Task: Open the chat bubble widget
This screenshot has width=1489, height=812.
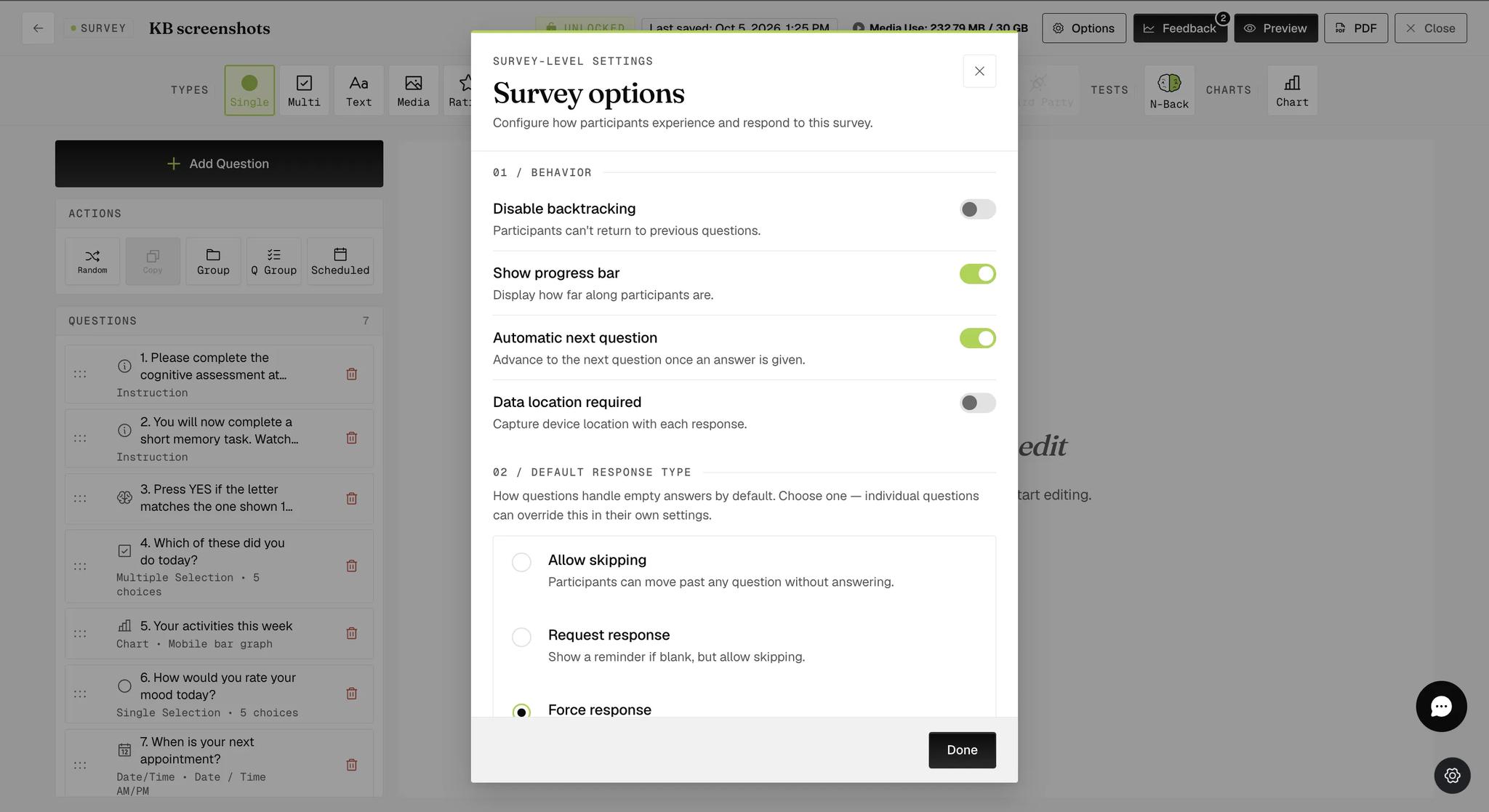Action: click(1441, 707)
